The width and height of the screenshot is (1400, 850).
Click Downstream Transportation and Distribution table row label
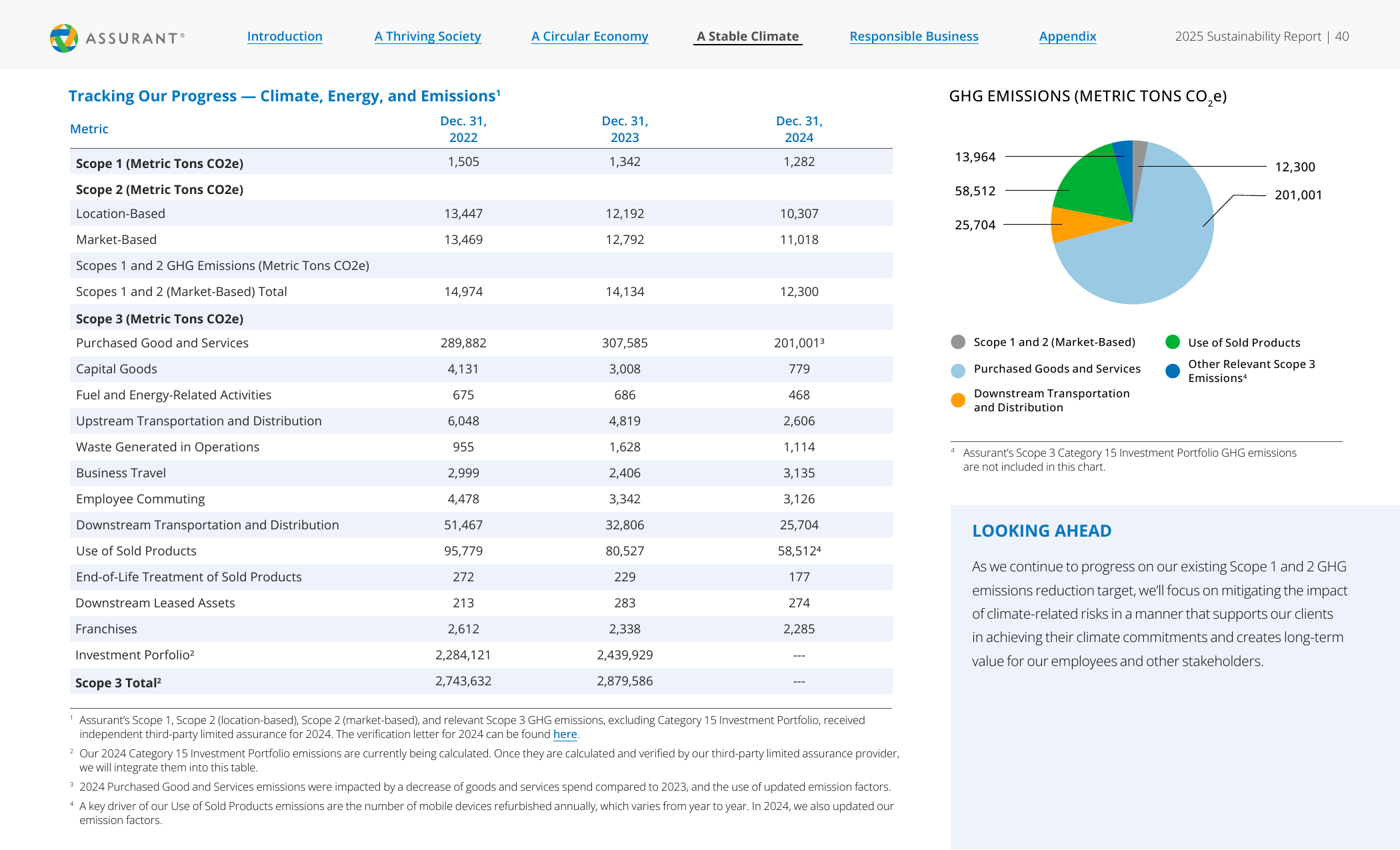tap(207, 525)
